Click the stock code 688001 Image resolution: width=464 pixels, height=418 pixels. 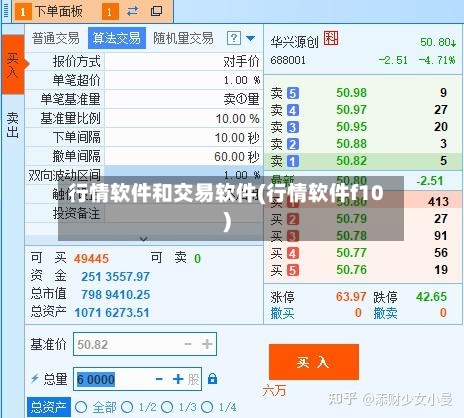(288, 60)
